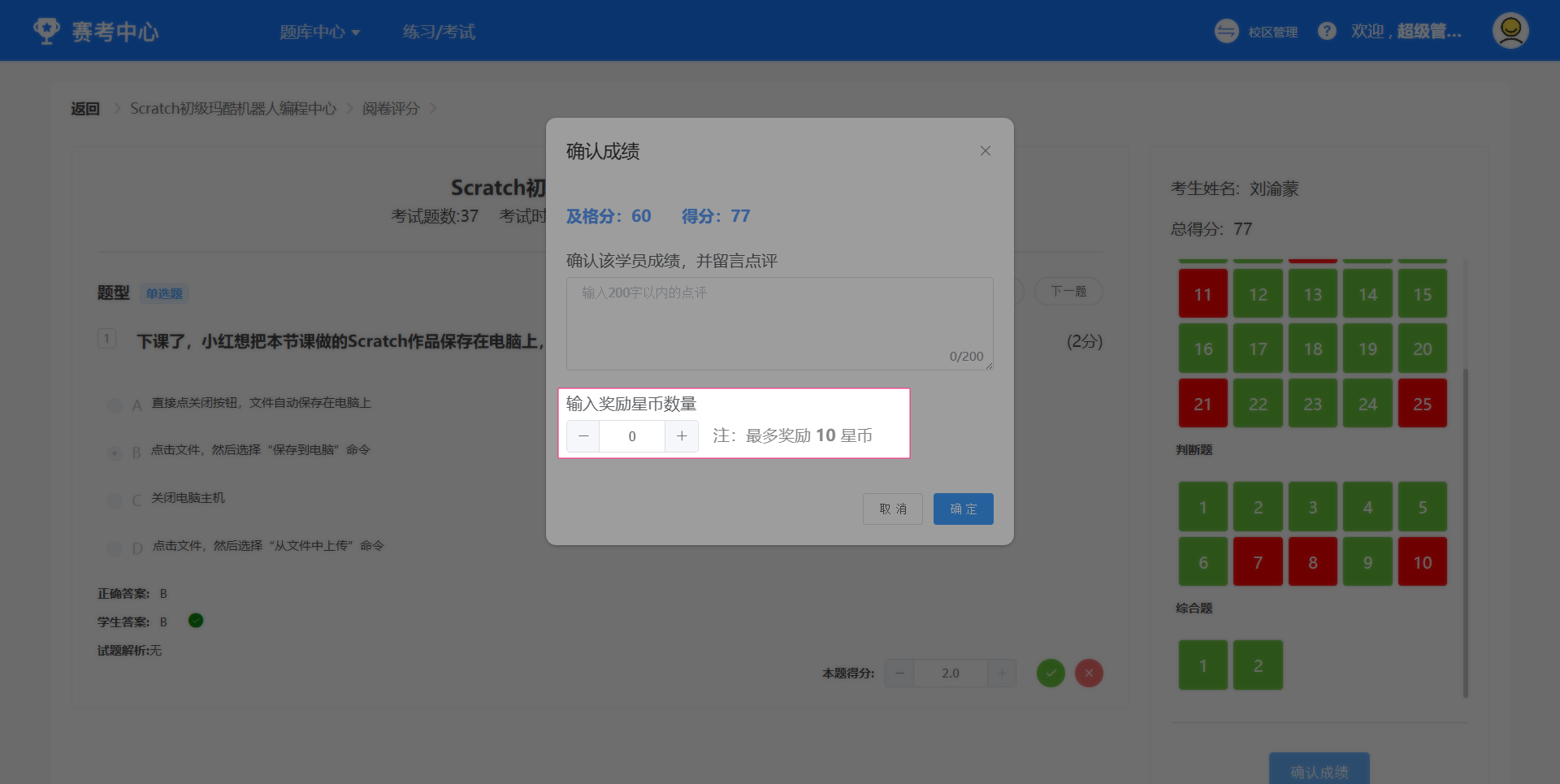Decrease the reward star coin count
1560x784 pixels.
[x=583, y=436]
